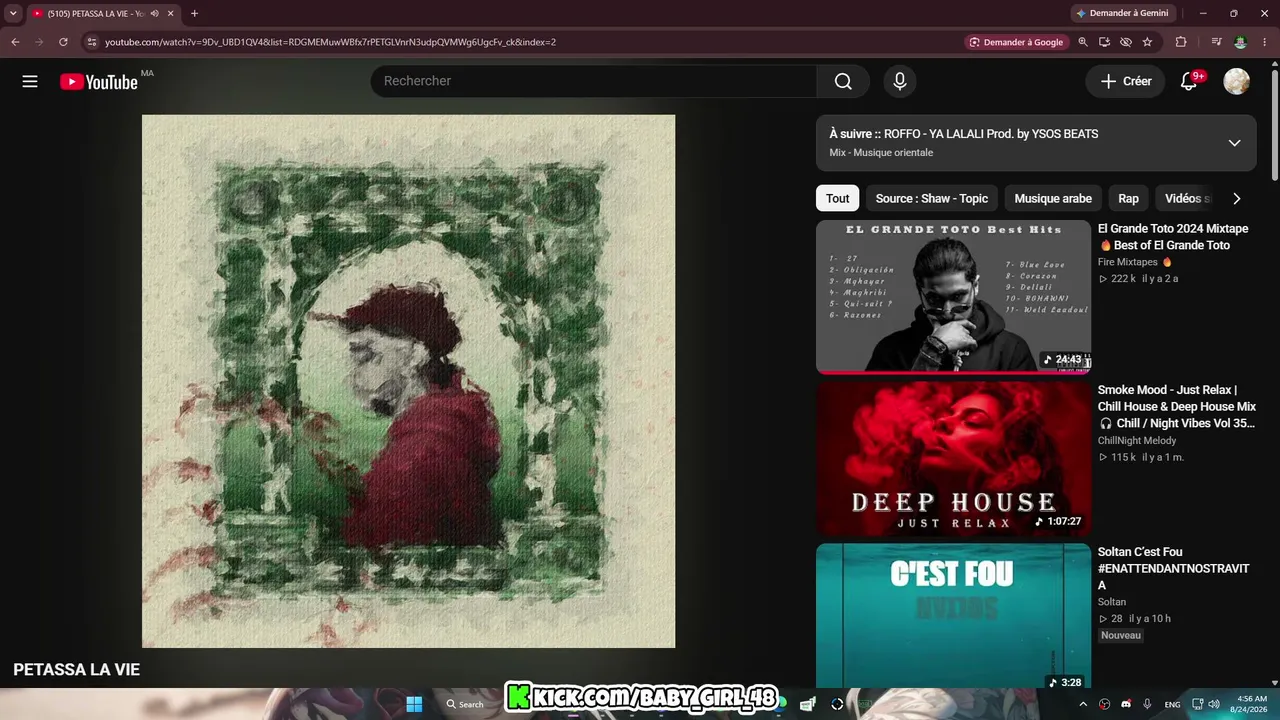Screen dimensions: 1280x720
Task: Click the crossed-eye icon in address bar
Action: [1126, 42]
